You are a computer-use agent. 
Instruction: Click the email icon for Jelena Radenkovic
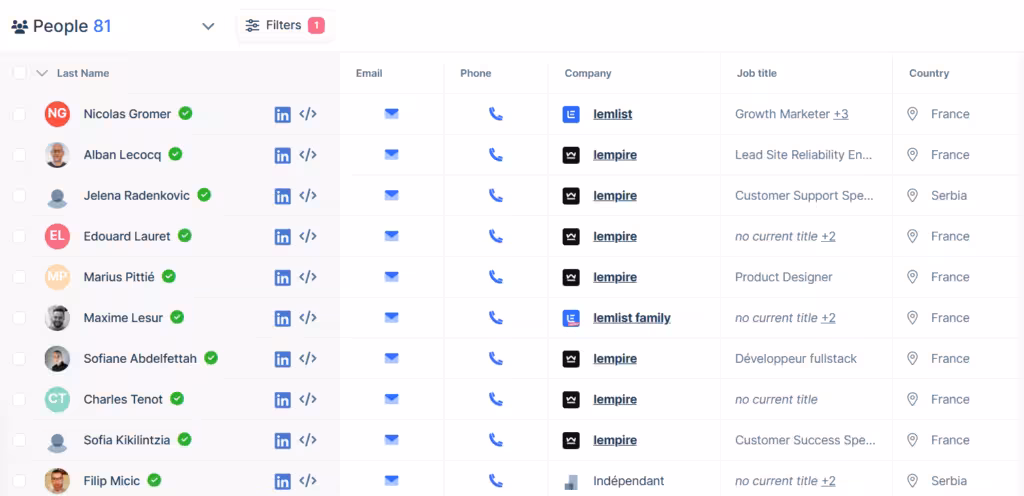tap(391, 196)
